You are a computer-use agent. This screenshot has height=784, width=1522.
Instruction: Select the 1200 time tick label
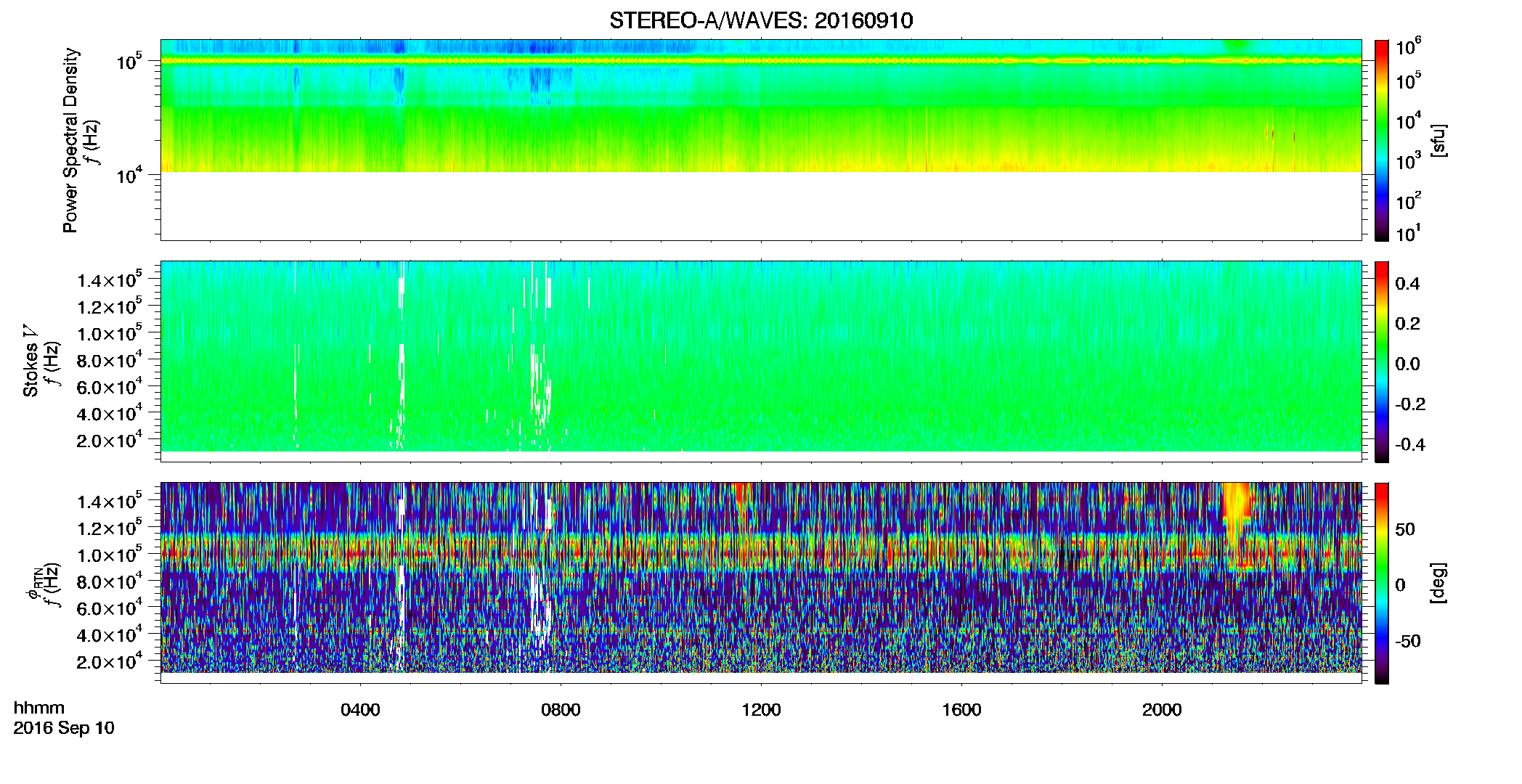click(761, 710)
